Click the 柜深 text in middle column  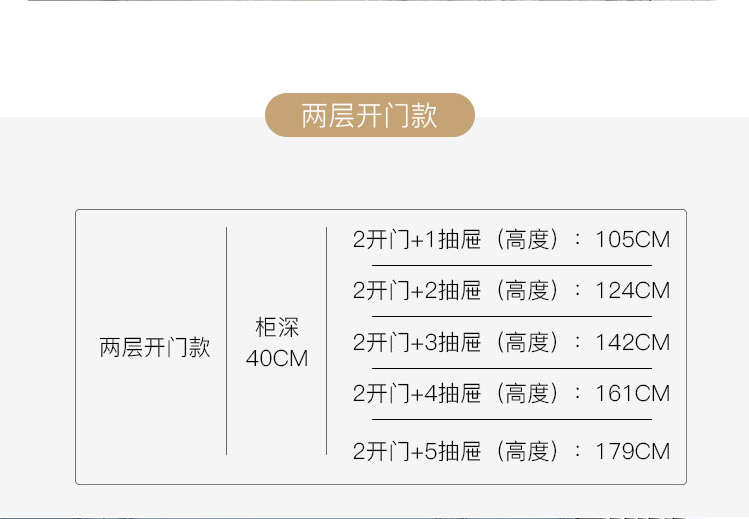(277, 328)
